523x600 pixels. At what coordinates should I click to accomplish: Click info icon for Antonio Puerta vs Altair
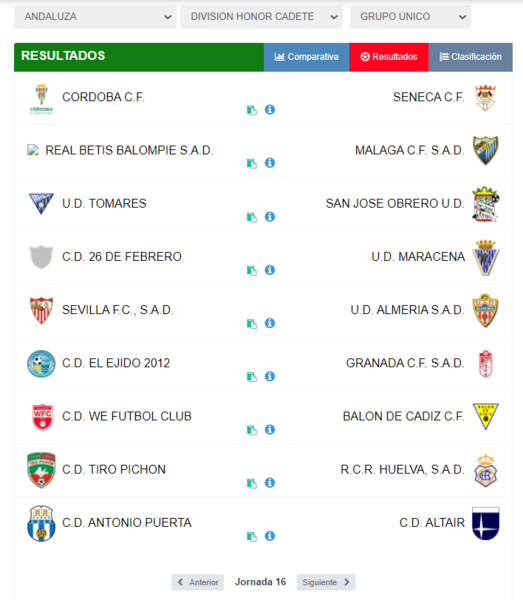coord(270,536)
